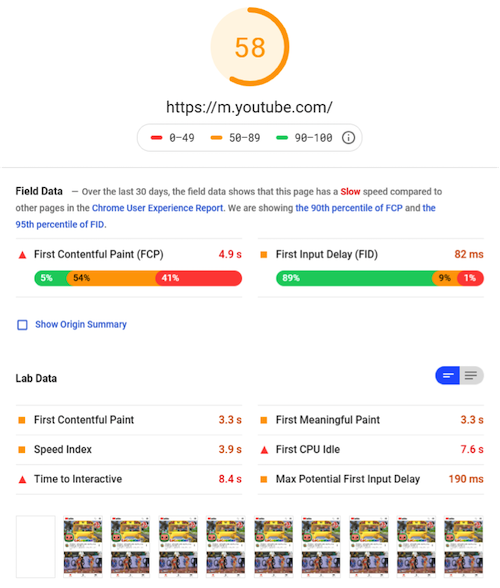Click the red triangle next to First CPU Idle

pos(264,450)
